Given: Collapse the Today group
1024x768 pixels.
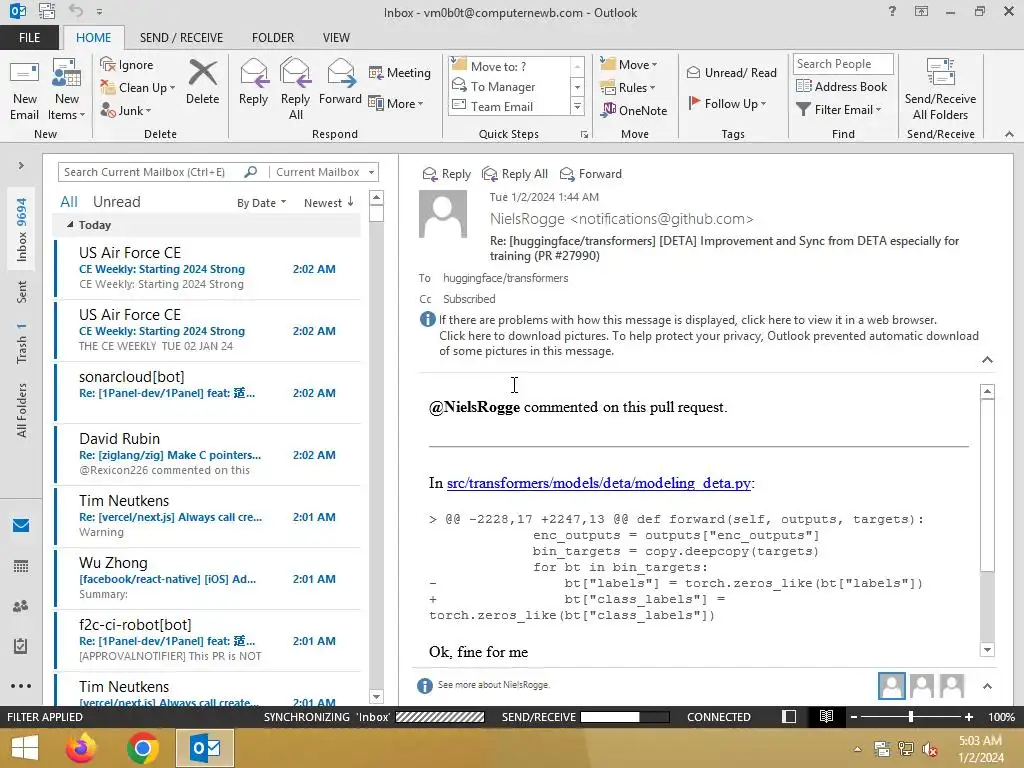Looking at the screenshot, I should click(x=70, y=225).
